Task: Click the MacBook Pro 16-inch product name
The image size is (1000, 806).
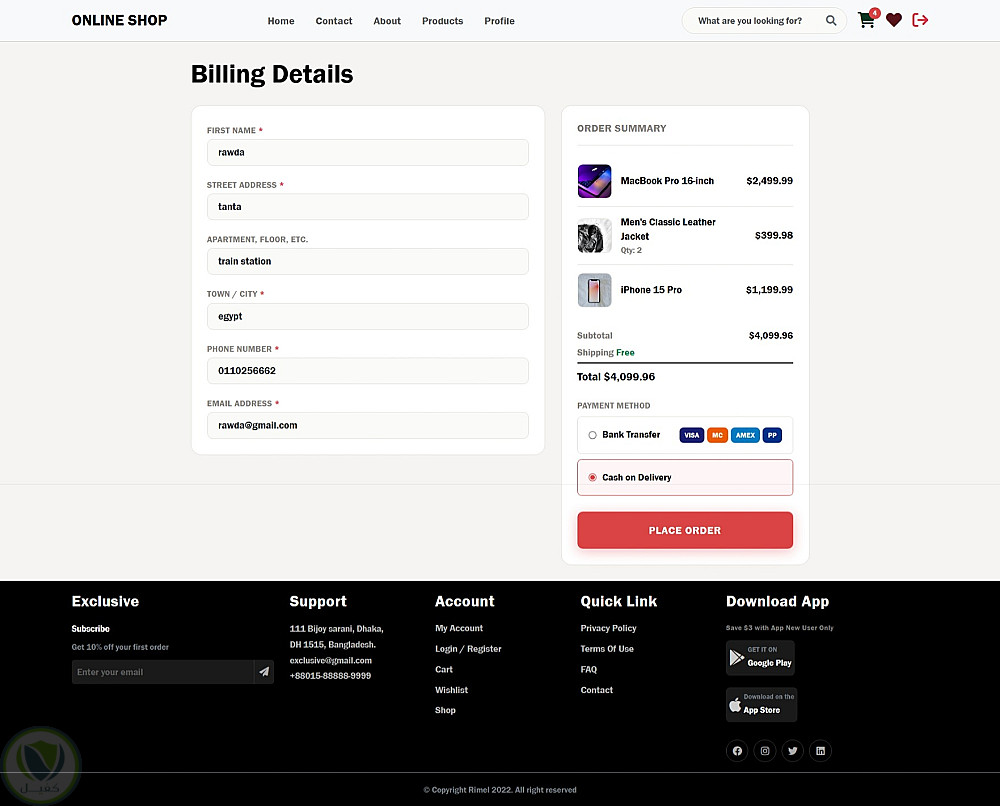Action: 667,181
